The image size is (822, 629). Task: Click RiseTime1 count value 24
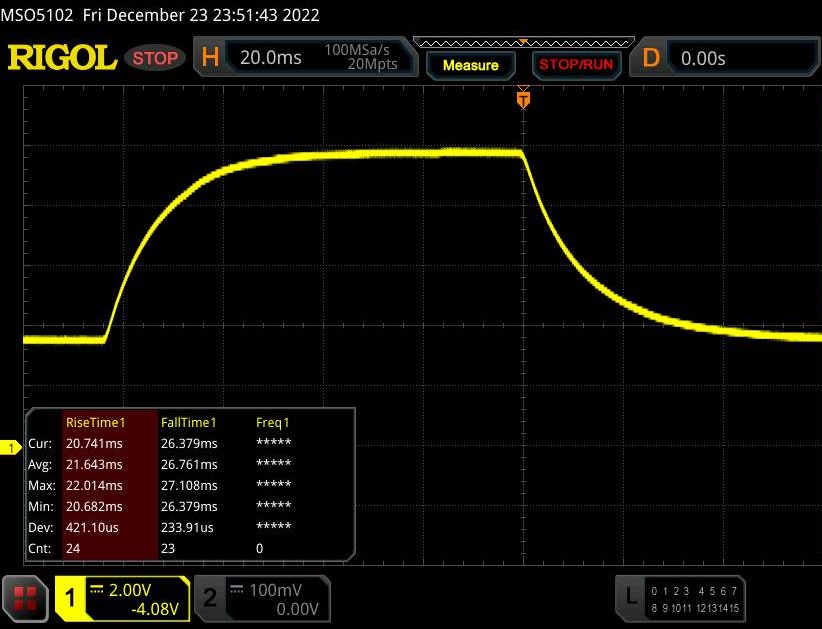point(73,548)
